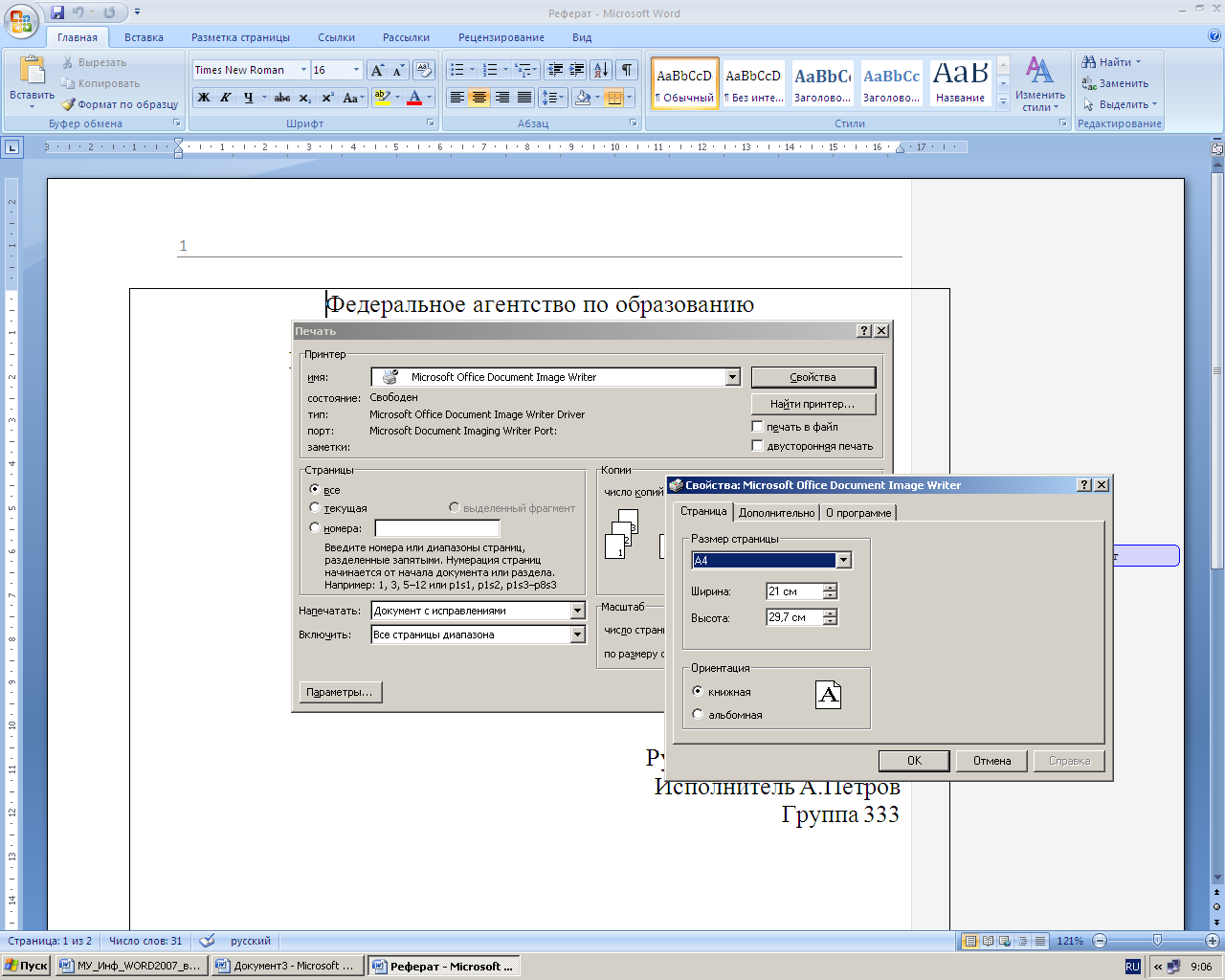Click 'Найти принтер...' button

813,404
